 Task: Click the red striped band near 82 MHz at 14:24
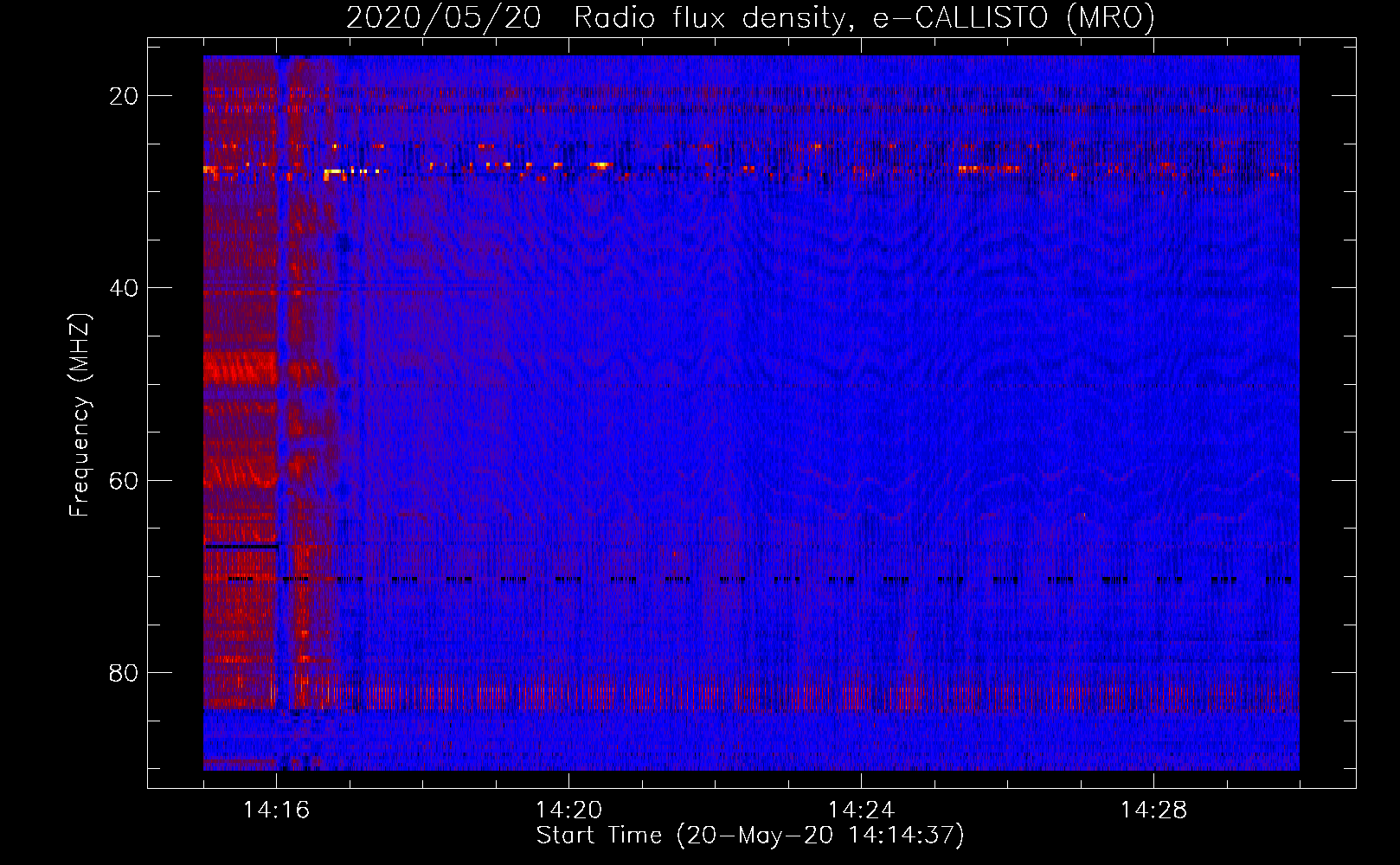861,695
